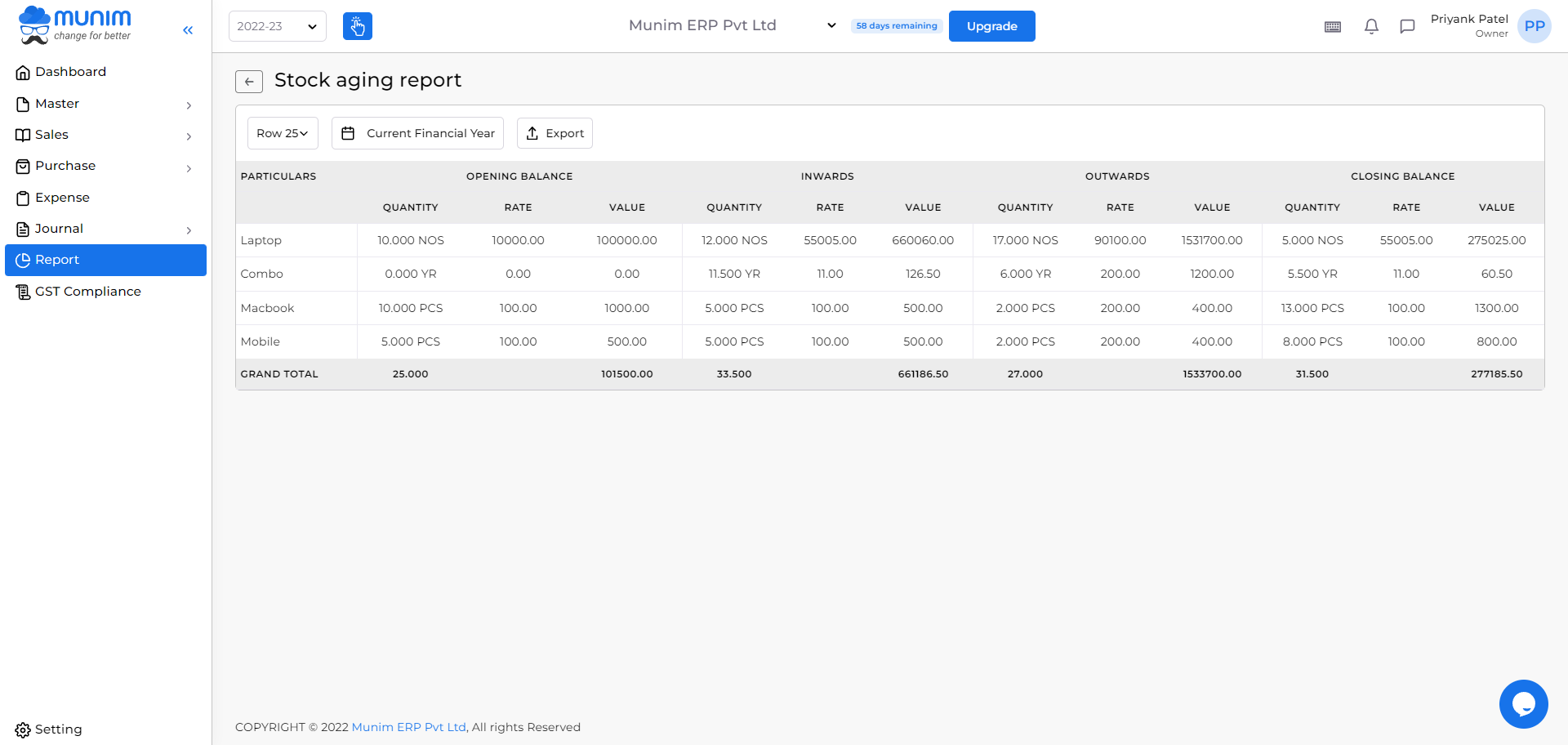Open the notifications bell
1568x745 pixels.
pyautogui.click(x=1371, y=26)
